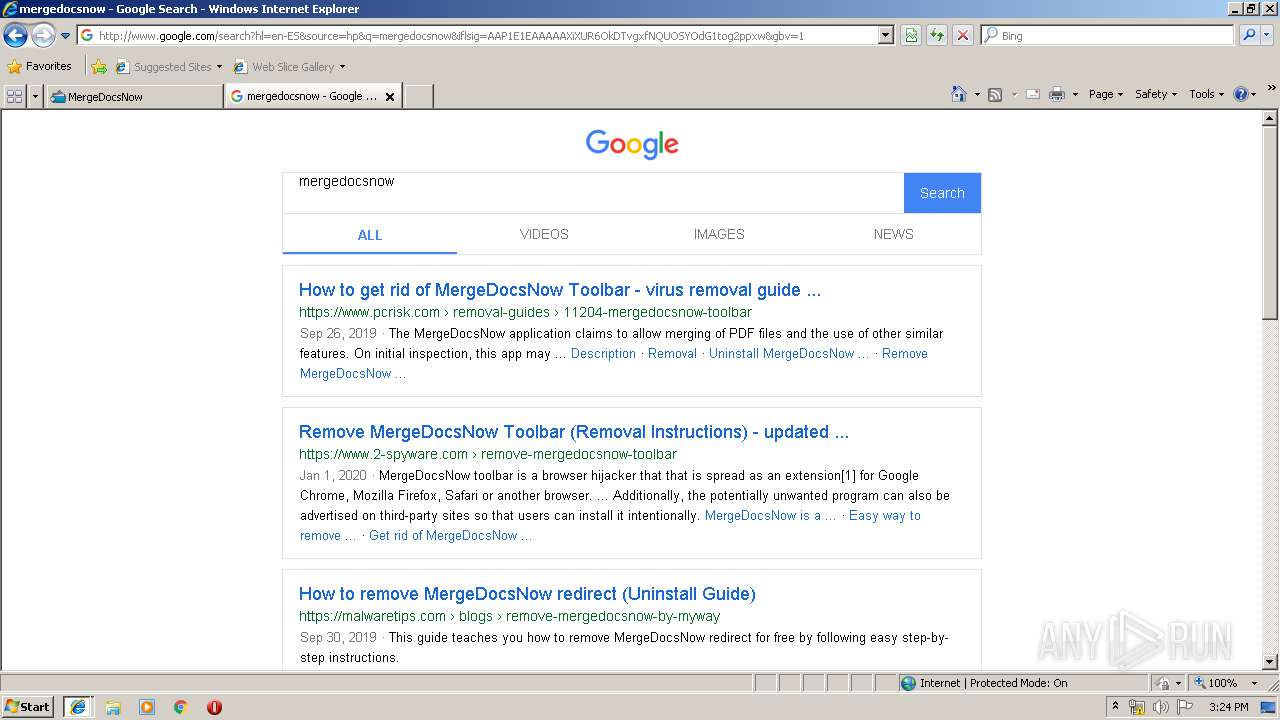Run Bing search with the magnifier icon
Viewport: 1280px width, 720px height.
pyautogui.click(x=1248, y=36)
